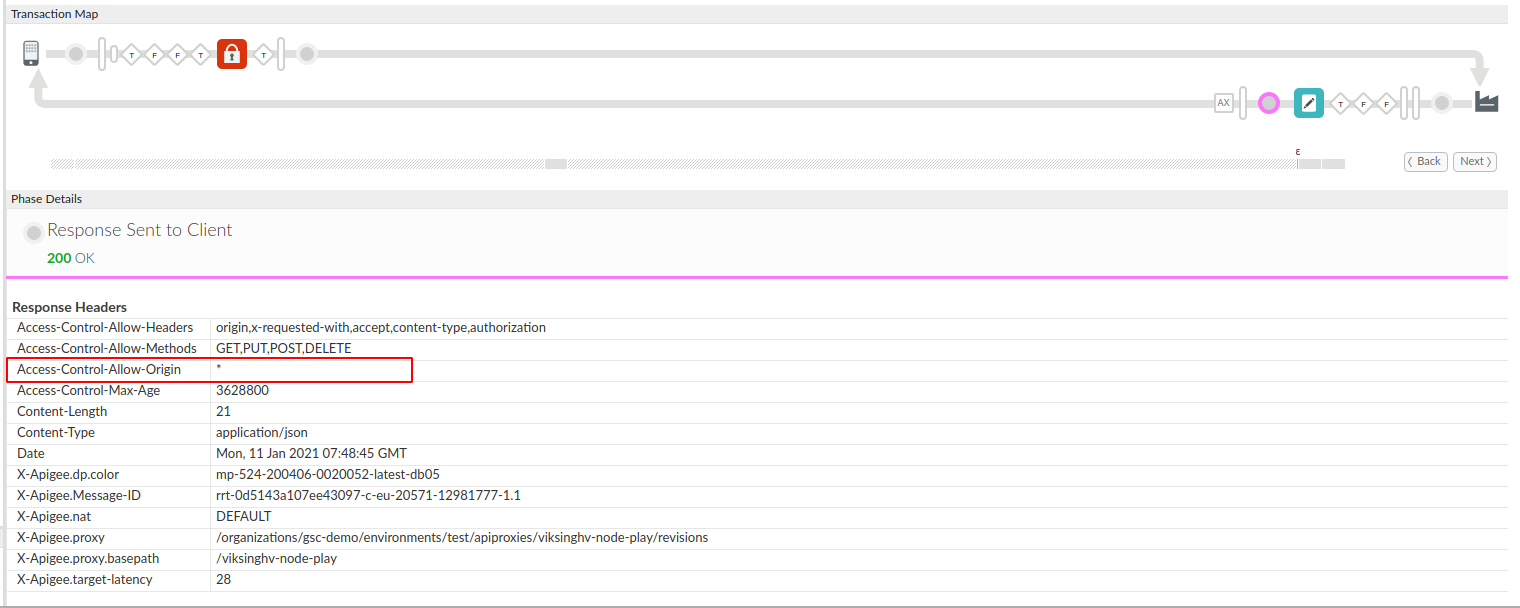Click the Transaction Map section header

[54, 14]
